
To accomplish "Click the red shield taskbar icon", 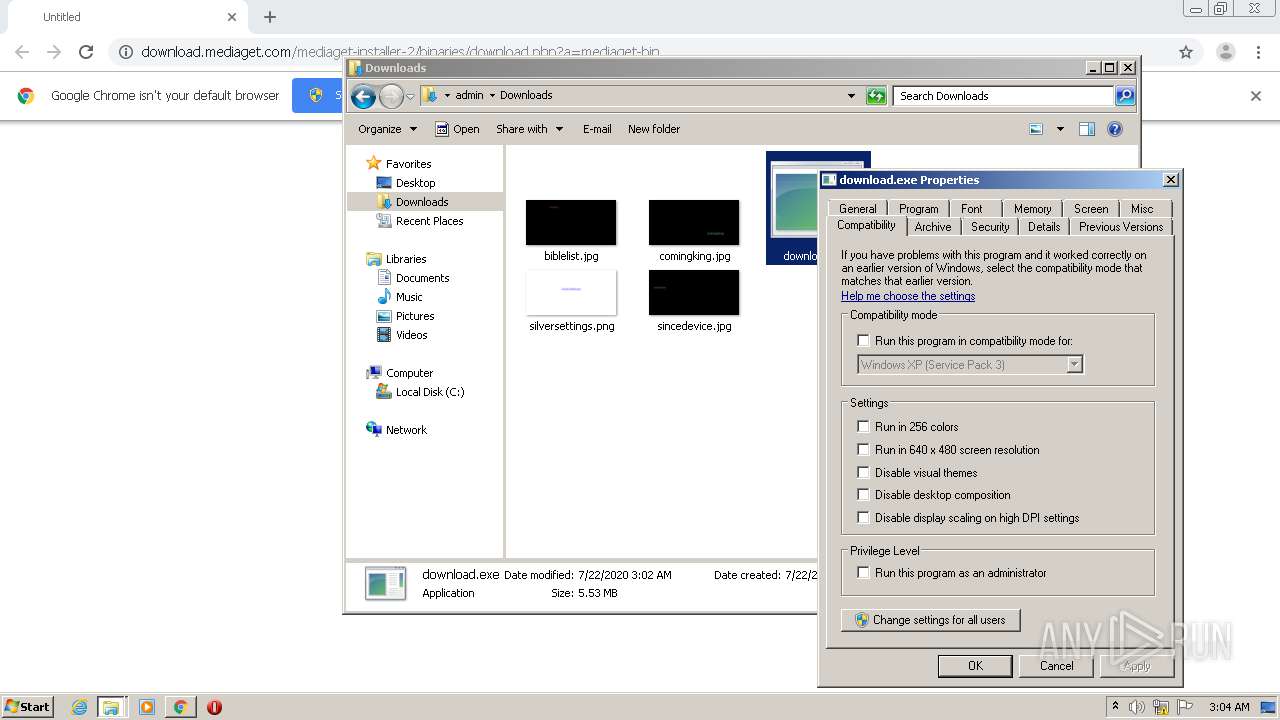I will pos(214,707).
